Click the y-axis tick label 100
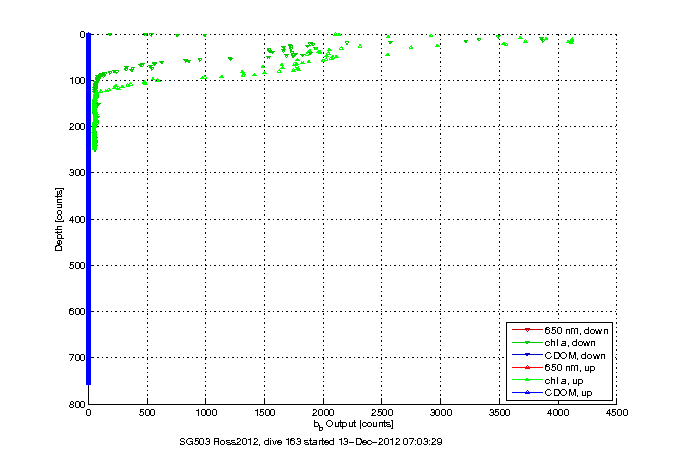This screenshot has height=454, width=681. tap(77, 81)
